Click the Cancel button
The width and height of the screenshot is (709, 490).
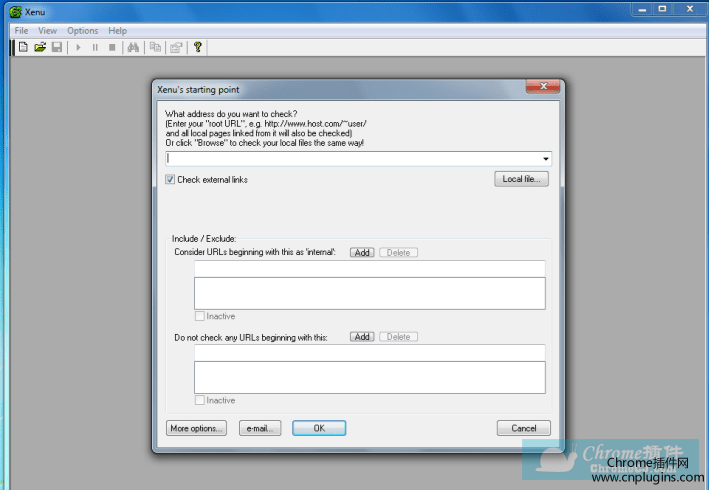click(x=524, y=428)
